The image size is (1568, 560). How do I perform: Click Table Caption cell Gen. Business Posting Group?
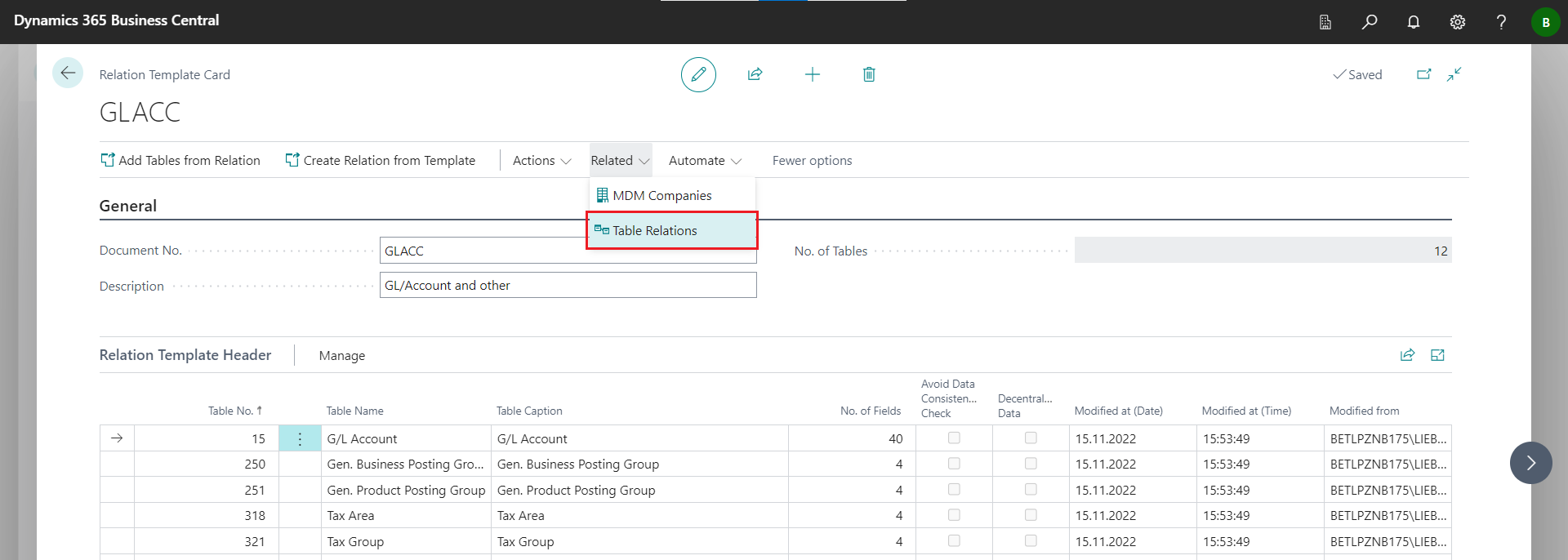pos(639,464)
